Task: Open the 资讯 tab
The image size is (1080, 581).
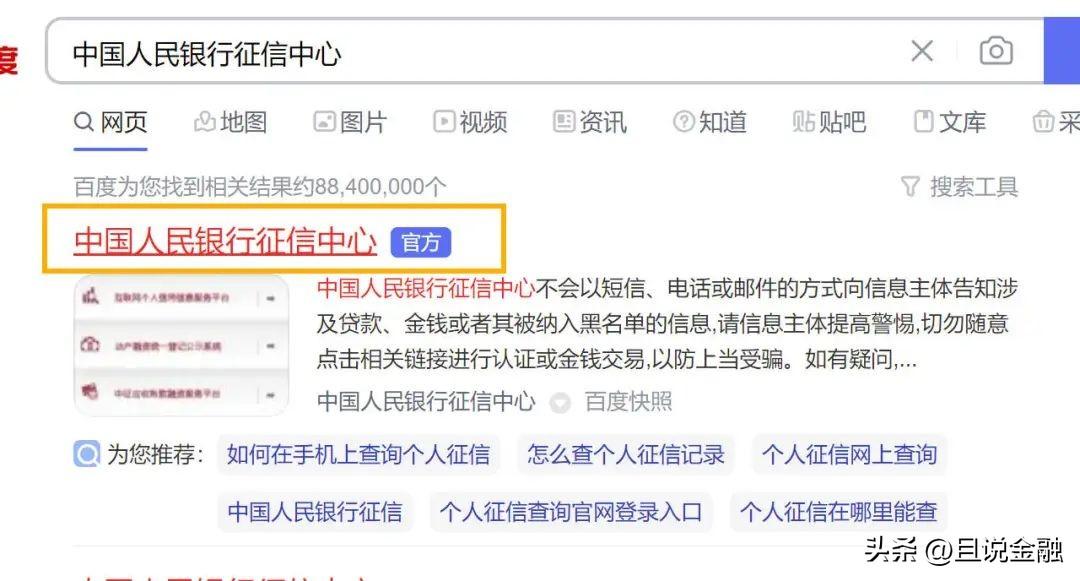Action: click(590, 123)
